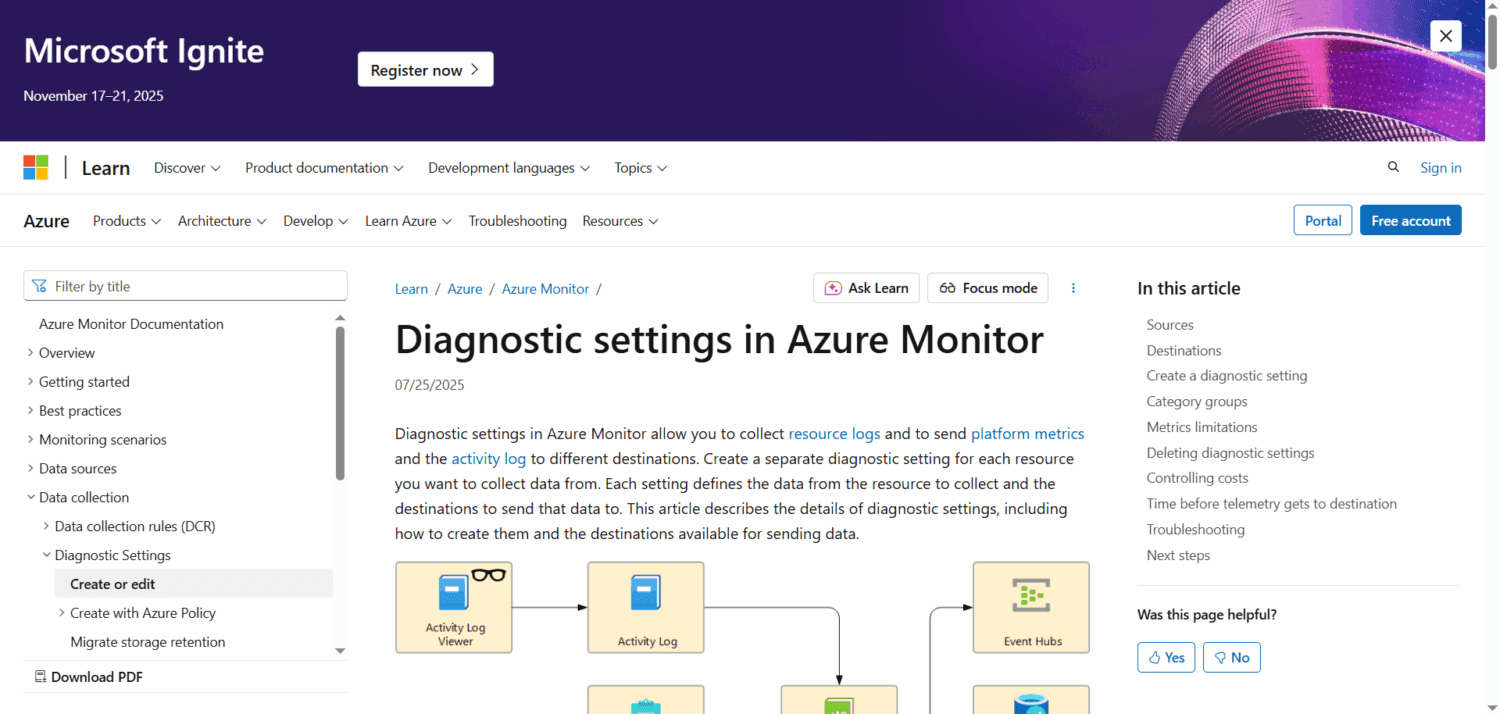Open the three-dot more actions menu

pos(1073,287)
